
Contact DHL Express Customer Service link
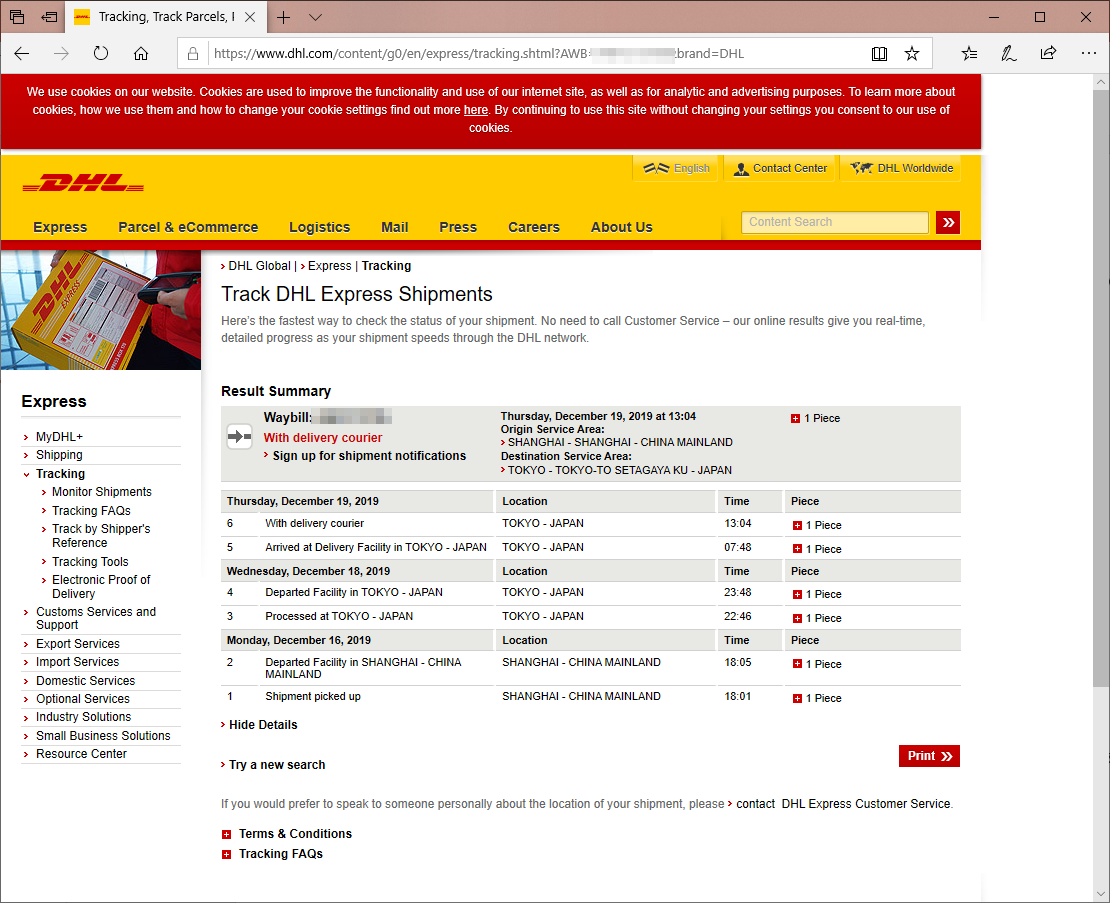[844, 804]
